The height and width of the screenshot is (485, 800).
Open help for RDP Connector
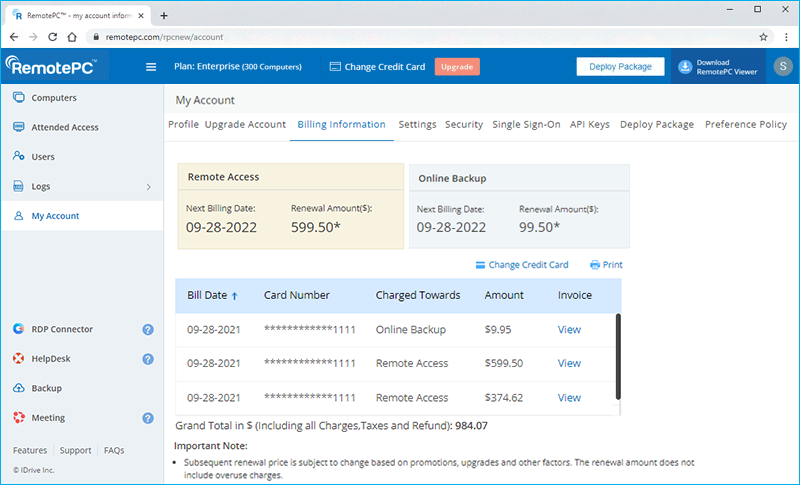pos(148,329)
